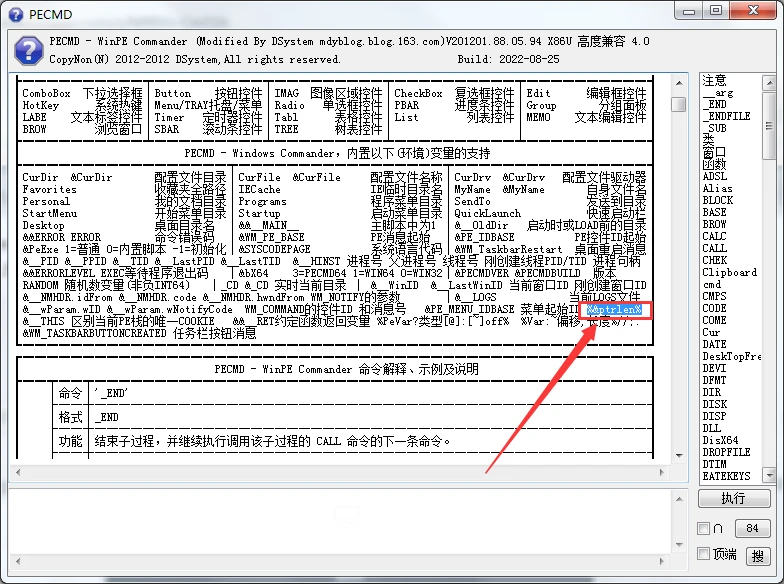Select CHEK in the command list
The width and height of the screenshot is (784, 584).
[714, 260]
